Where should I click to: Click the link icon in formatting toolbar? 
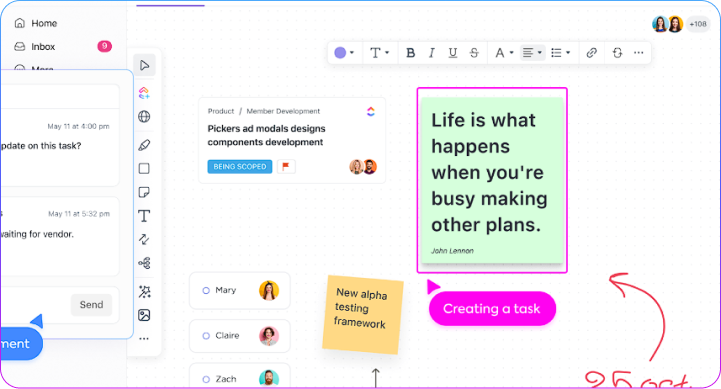[x=591, y=53]
